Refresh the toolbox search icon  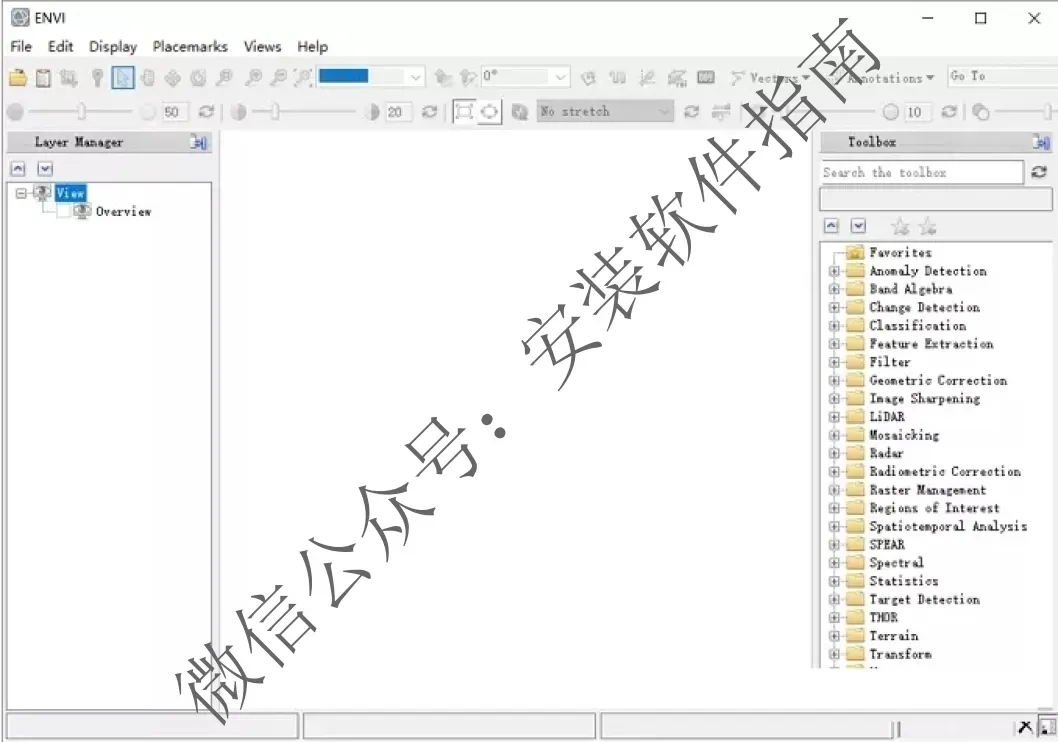(1039, 173)
